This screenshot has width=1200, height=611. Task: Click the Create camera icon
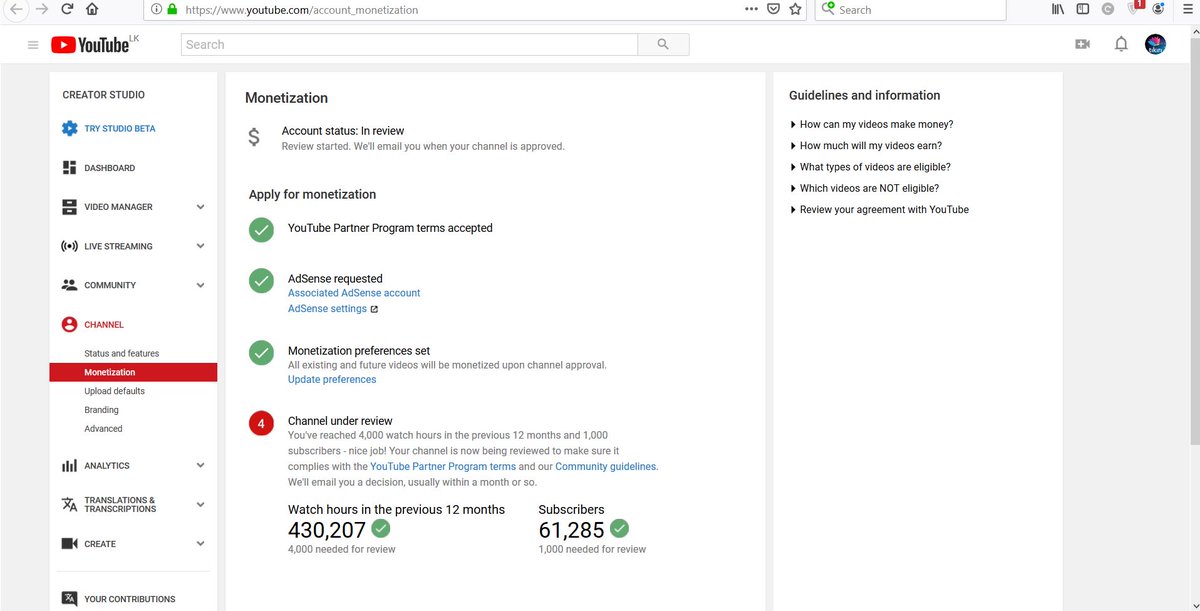coord(69,544)
